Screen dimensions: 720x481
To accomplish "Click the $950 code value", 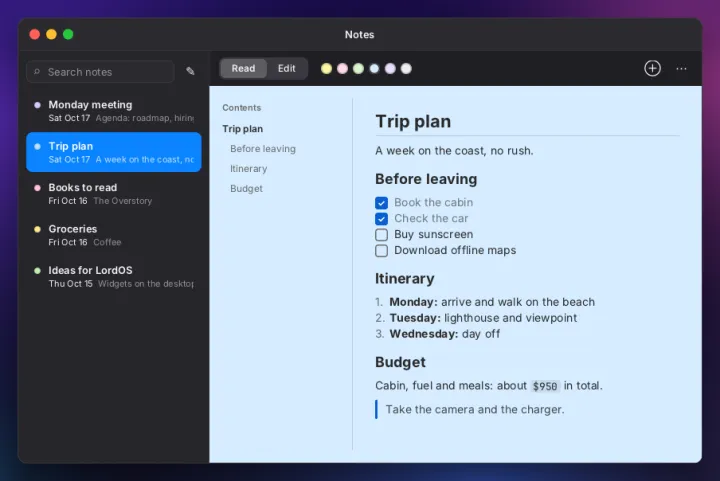I will coord(545,386).
